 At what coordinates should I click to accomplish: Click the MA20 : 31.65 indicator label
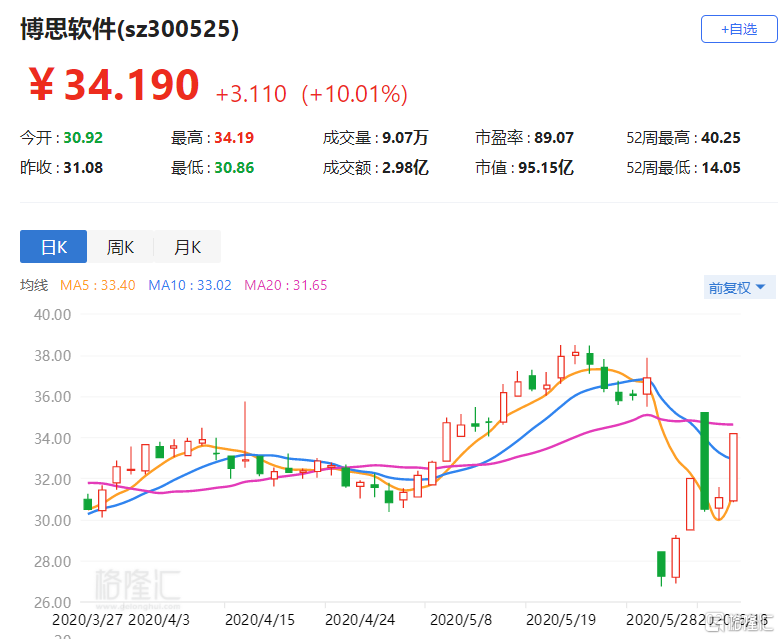pos(286,285)
